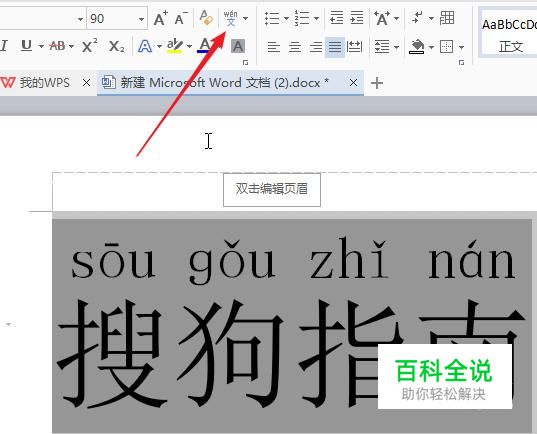This screenshot has width=537, height=434.
Task: Select the 正文 style
Action: click(x=508, y=33)
